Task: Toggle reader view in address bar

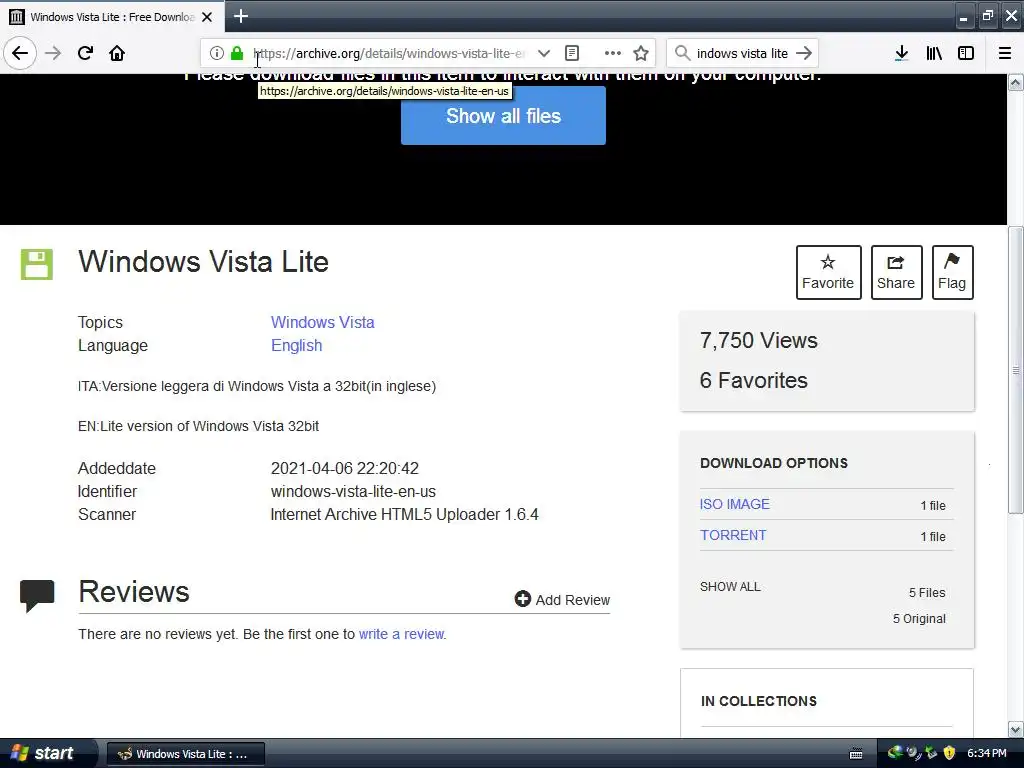Action: (x=572, y=53)
